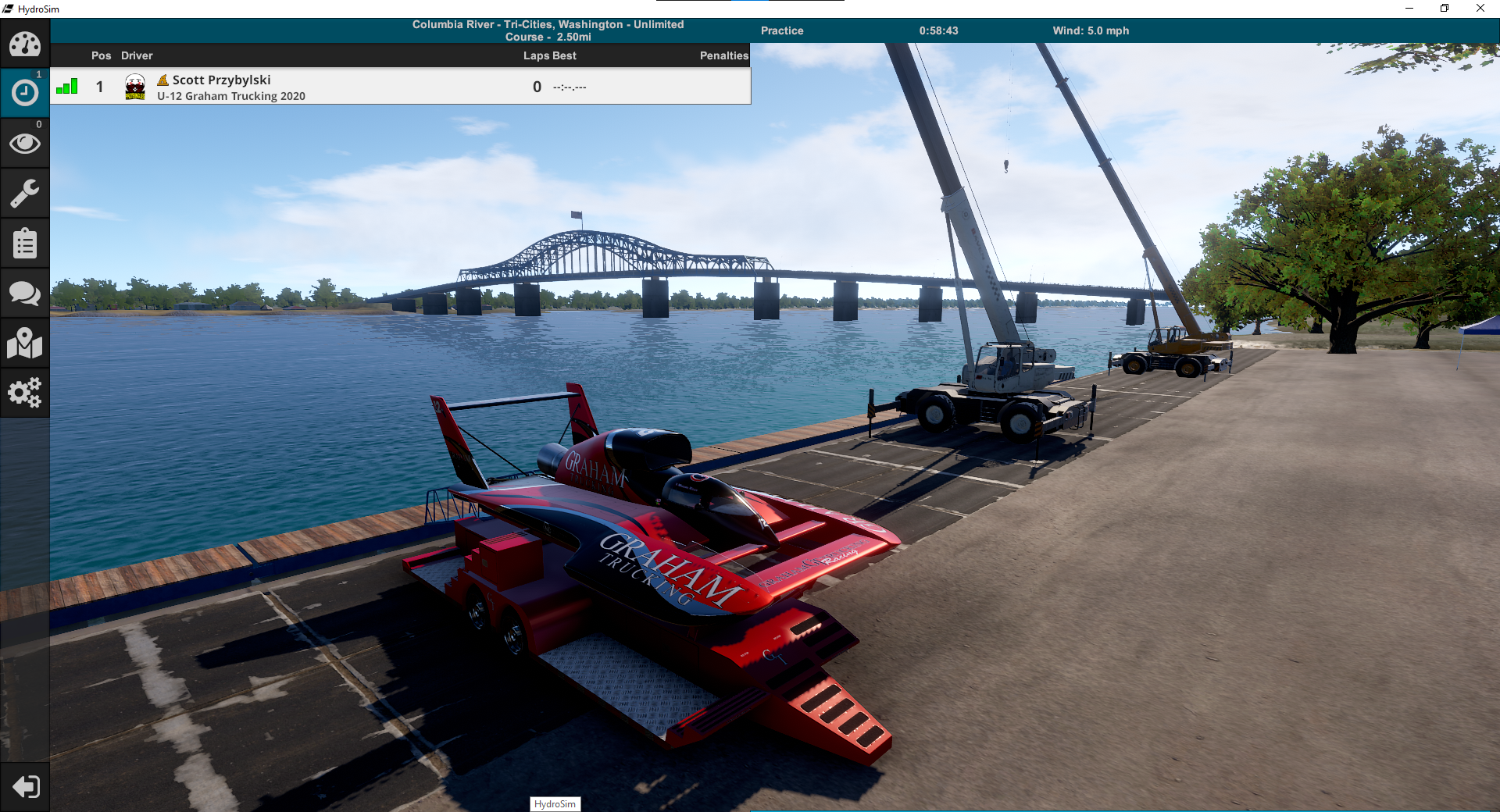Image resolution: width=1500 pixels, height=812 pixels.
Task: Open the dashboard gauge icon in sidebar
Action: tap(25, 44)
